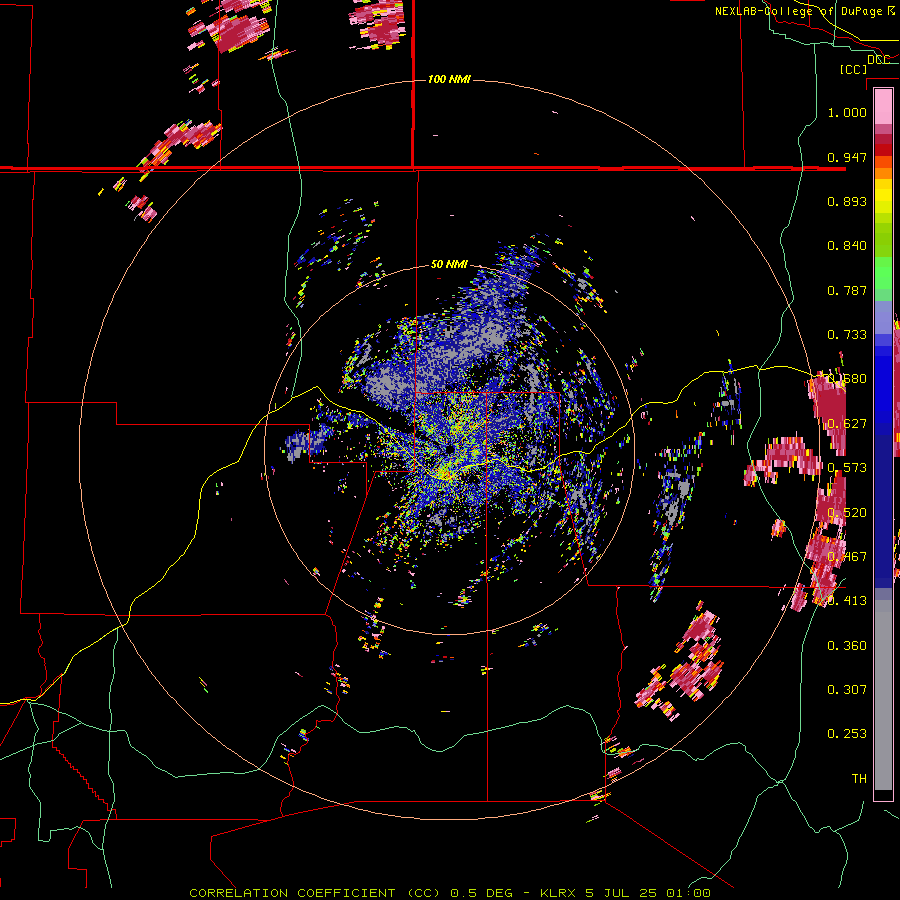Pick the gray color bar segment
The image size is (900, 900).
click(x=883, y=695)
